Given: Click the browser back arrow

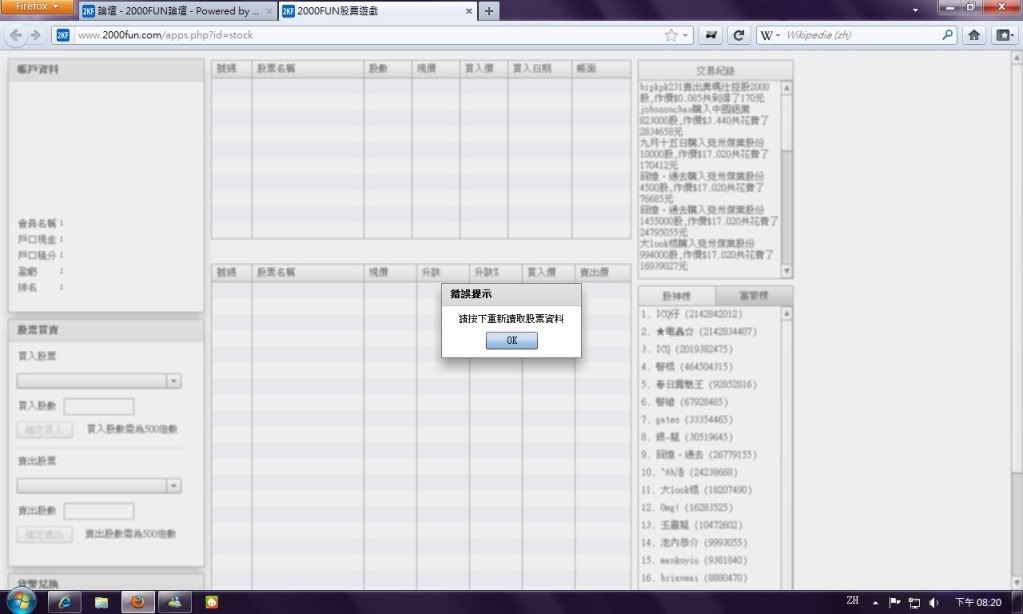Looking at the screenshot, I should (x=15, y=35).
